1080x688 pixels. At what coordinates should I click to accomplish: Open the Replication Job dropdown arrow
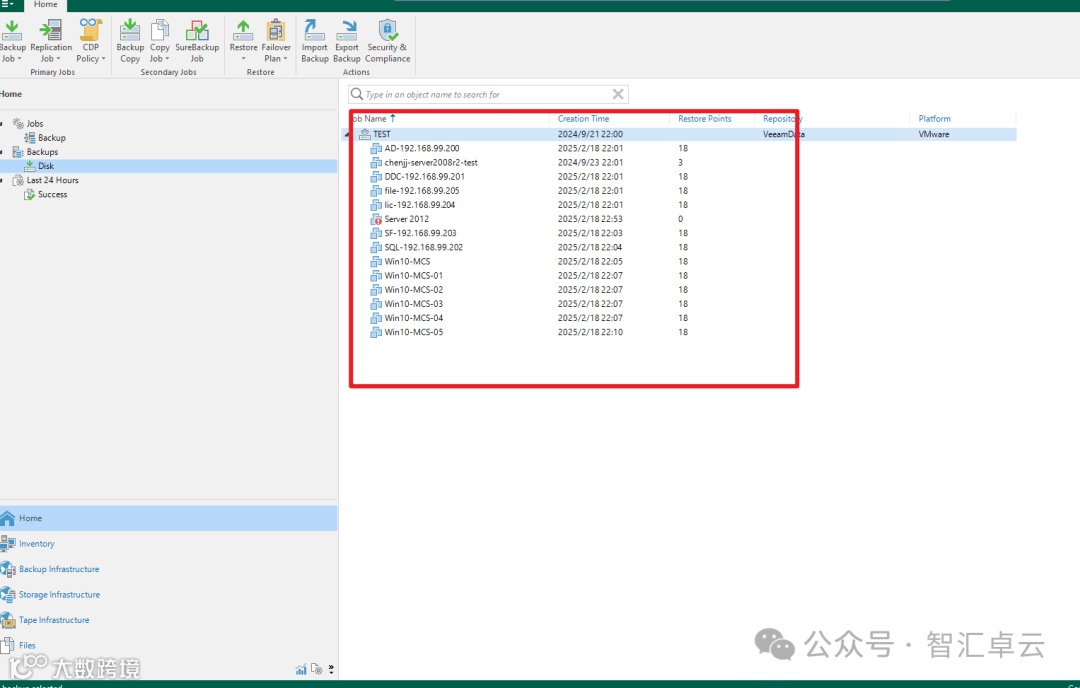tap(59, 59)
